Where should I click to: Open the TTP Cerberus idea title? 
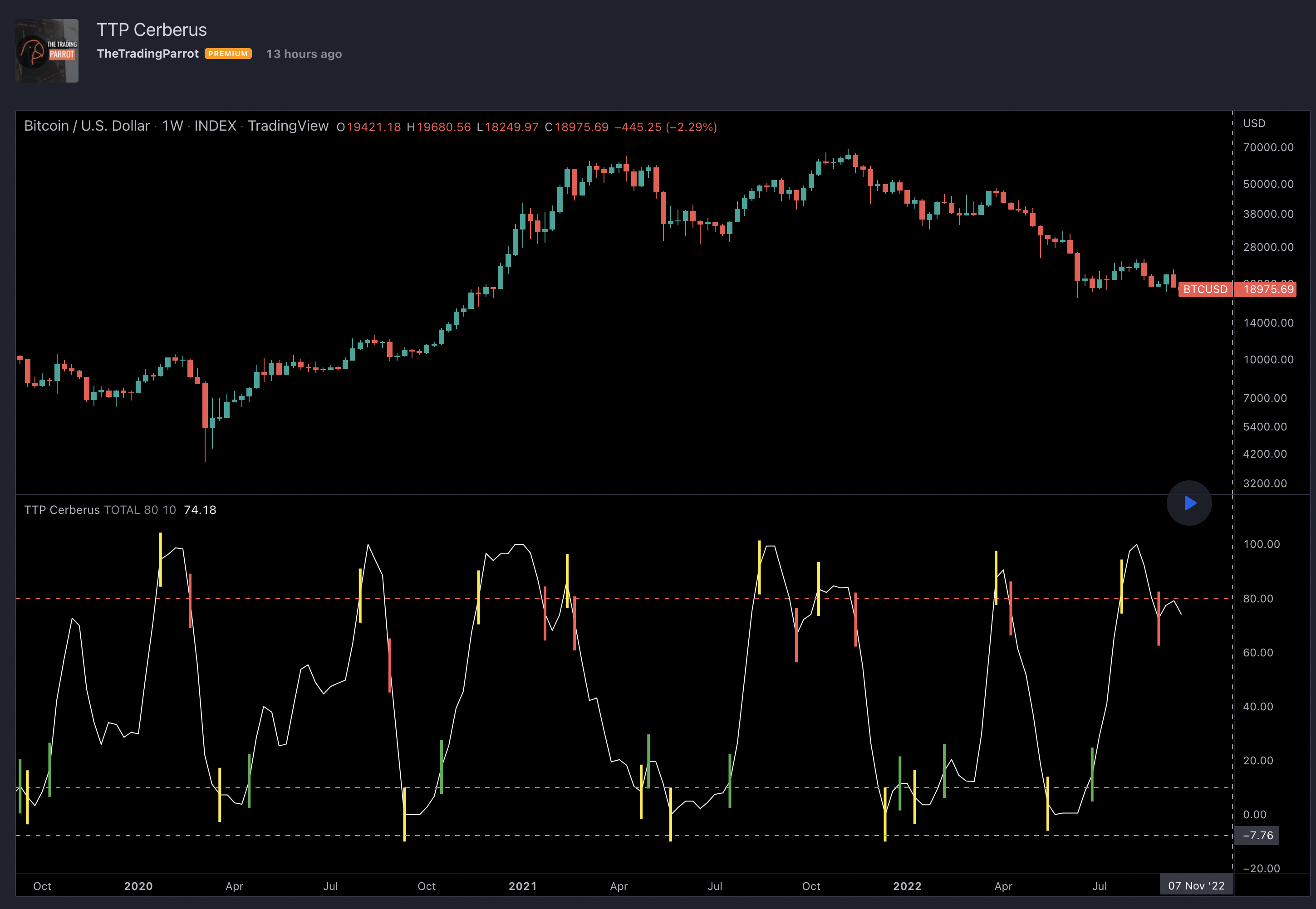click(x=152, y=29)
